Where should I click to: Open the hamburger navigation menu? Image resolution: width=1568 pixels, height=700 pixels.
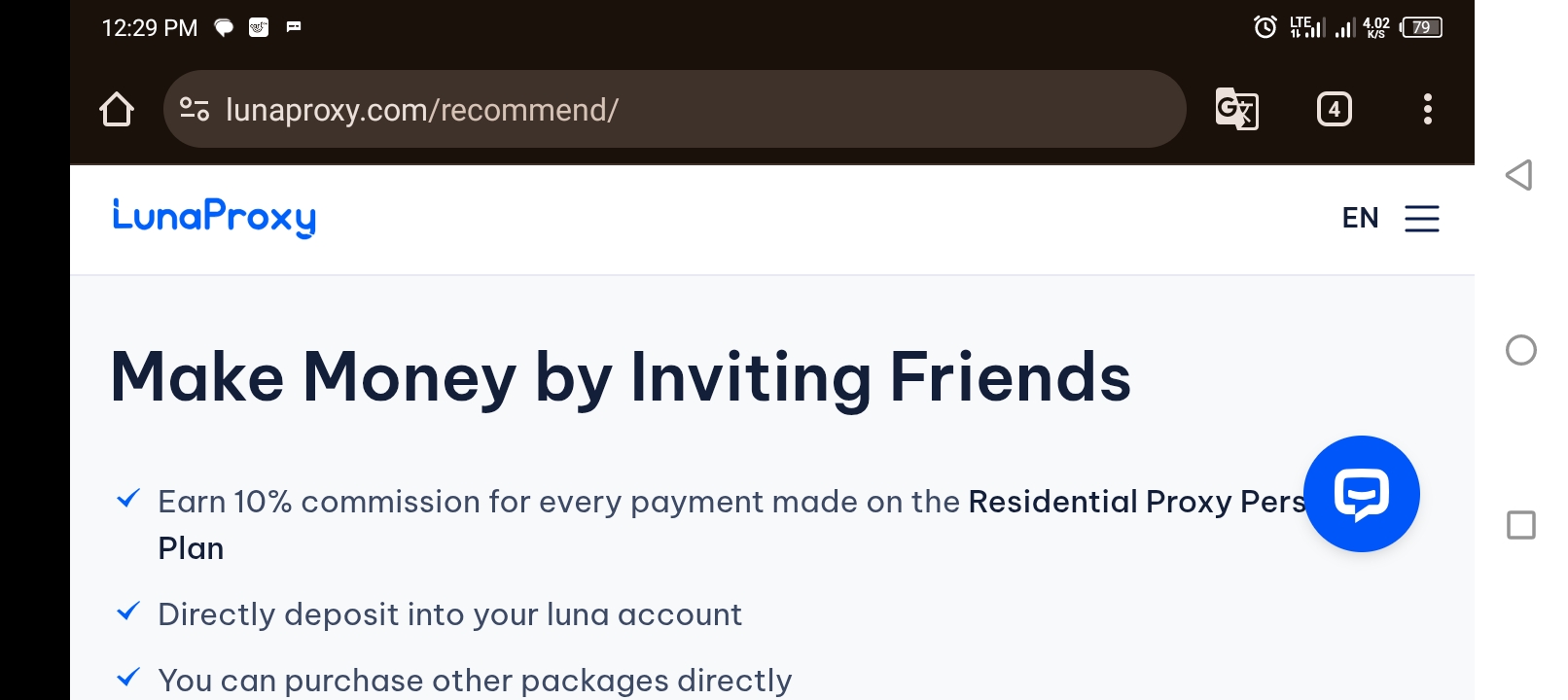[x=1421, y=218]
